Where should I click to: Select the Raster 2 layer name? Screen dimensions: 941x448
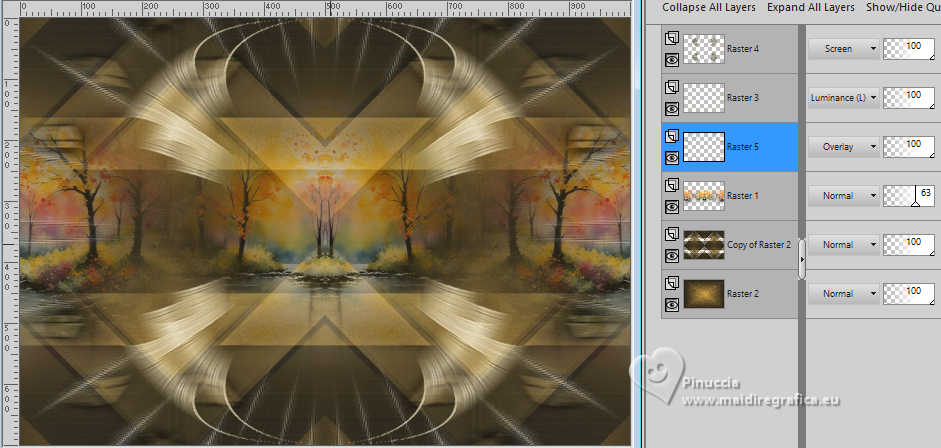742,294
